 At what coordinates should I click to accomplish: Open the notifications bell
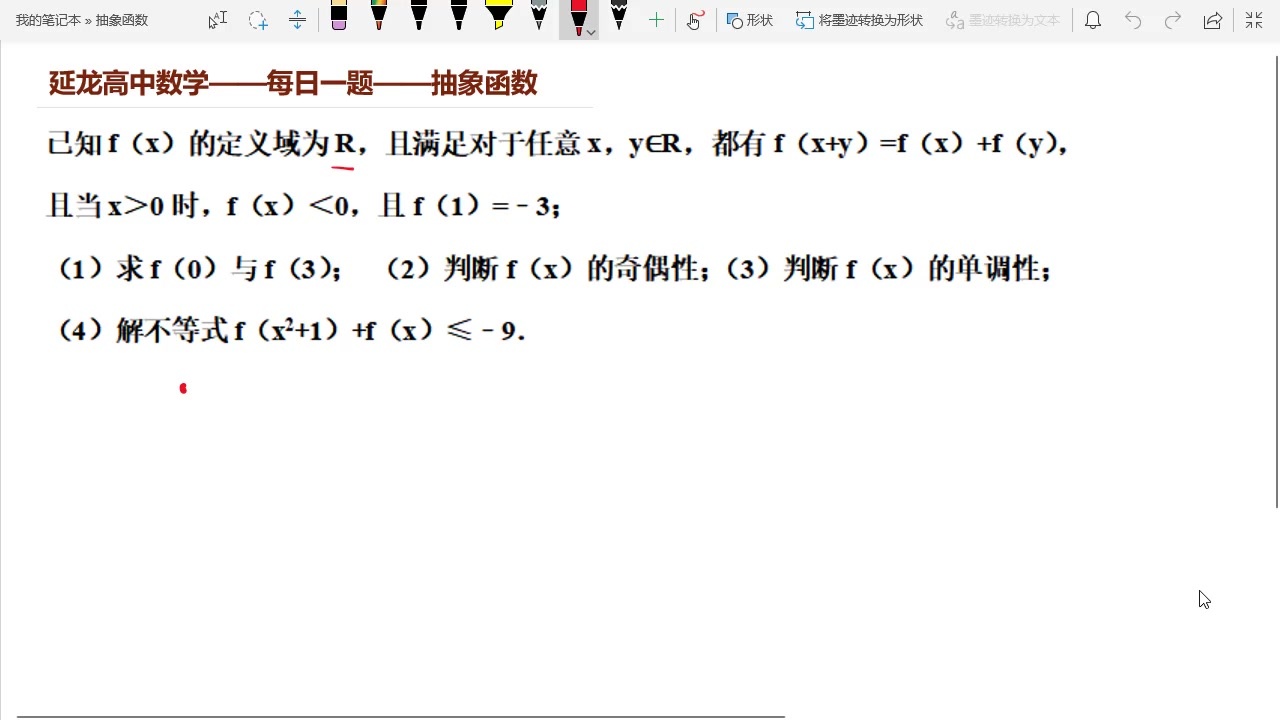point(1093,20)
